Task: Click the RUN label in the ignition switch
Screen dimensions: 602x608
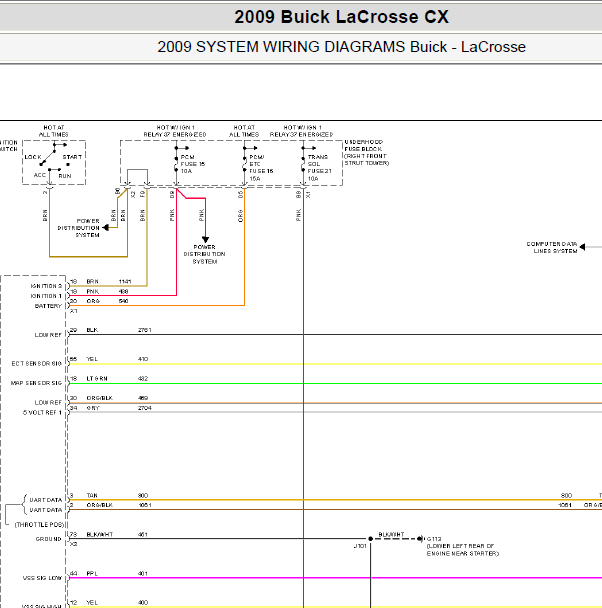Action: click(x=65, y=176)
